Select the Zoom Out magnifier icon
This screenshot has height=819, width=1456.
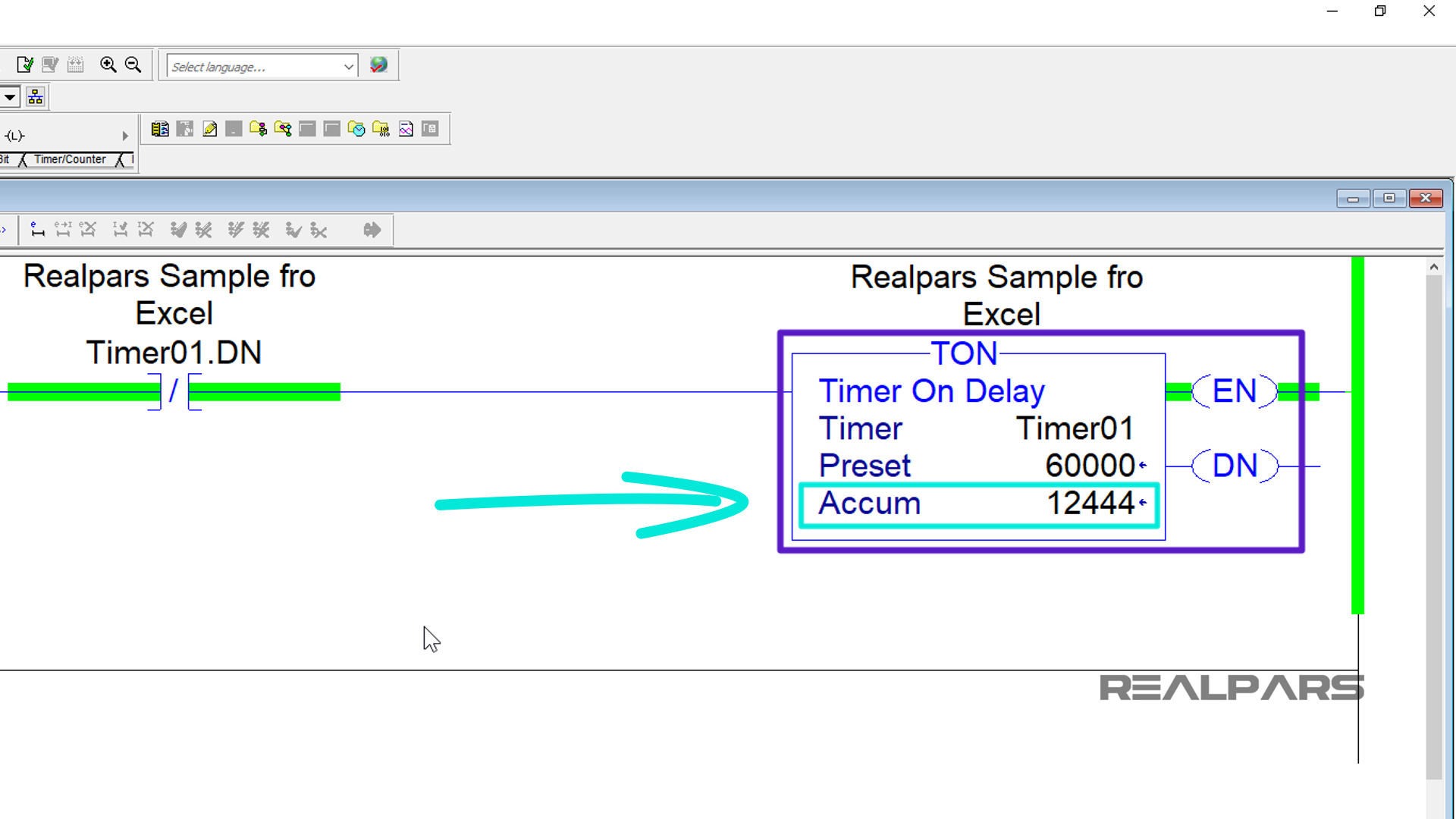click(x=133, y=64)
